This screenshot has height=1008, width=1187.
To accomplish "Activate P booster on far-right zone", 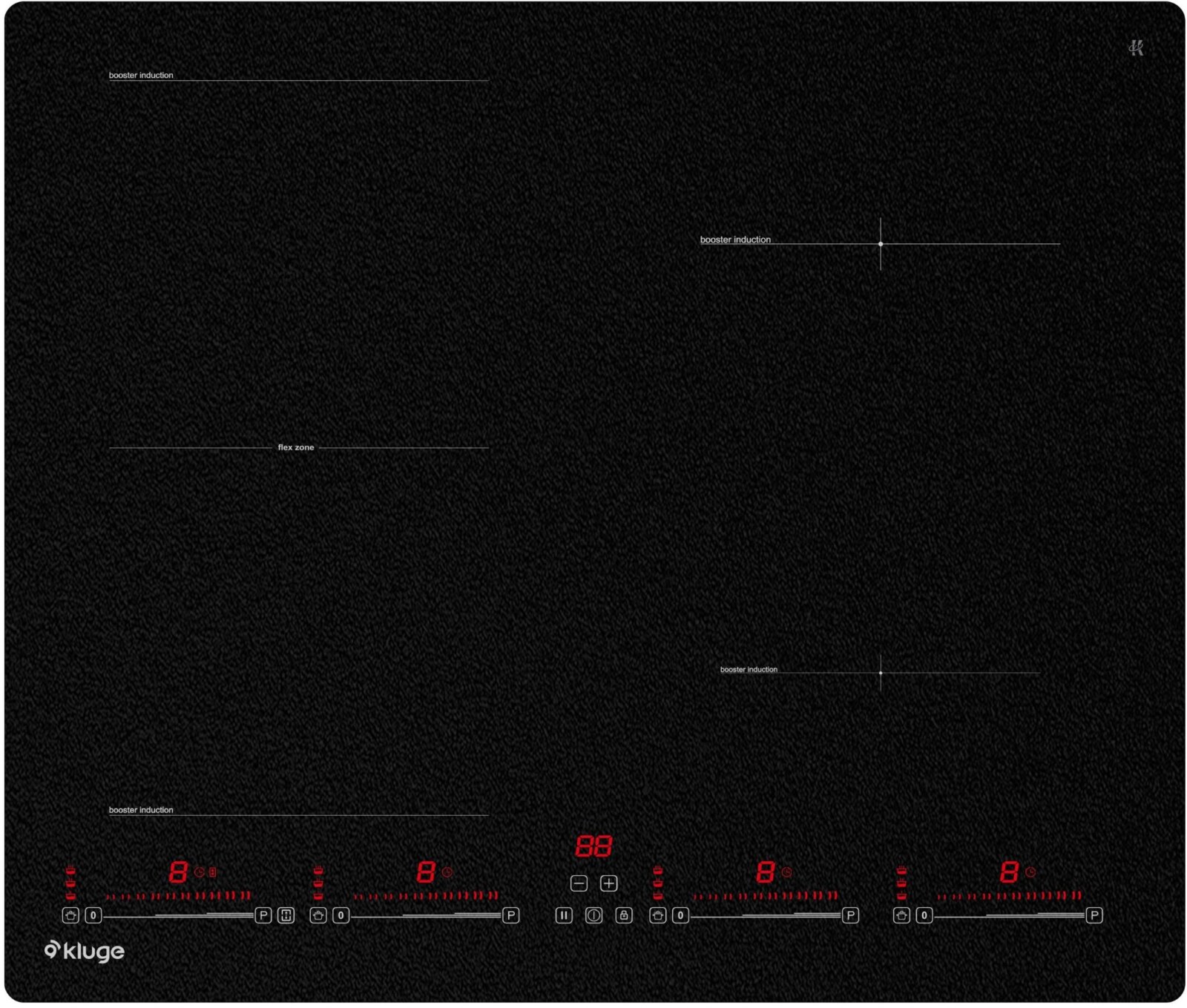I will (1094, 915).
